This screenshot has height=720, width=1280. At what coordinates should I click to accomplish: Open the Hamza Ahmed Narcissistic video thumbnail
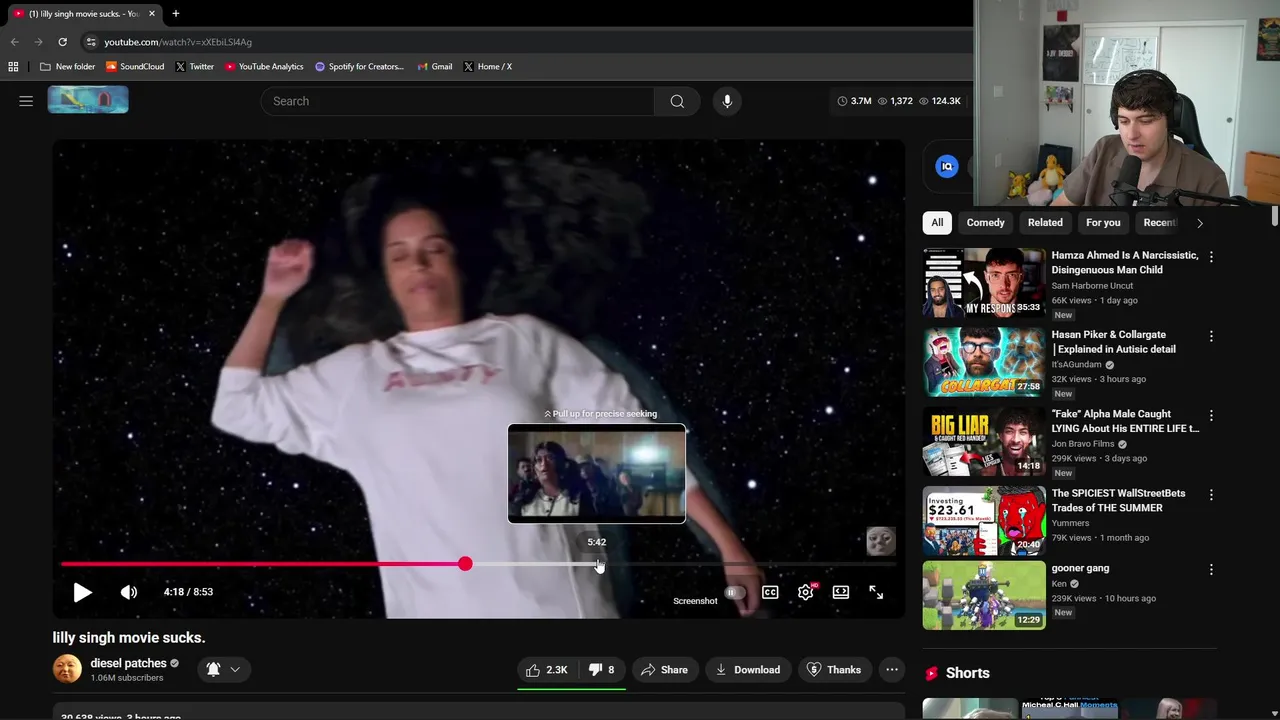(984, 283)
